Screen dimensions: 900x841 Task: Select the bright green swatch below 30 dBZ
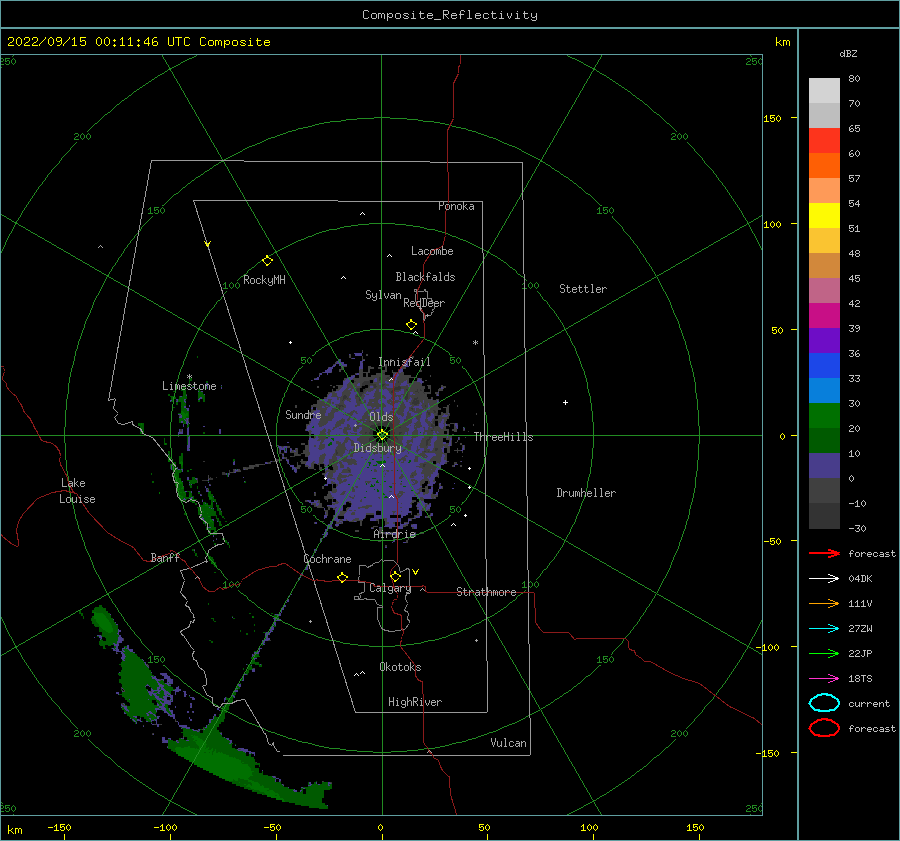point(824,416)
